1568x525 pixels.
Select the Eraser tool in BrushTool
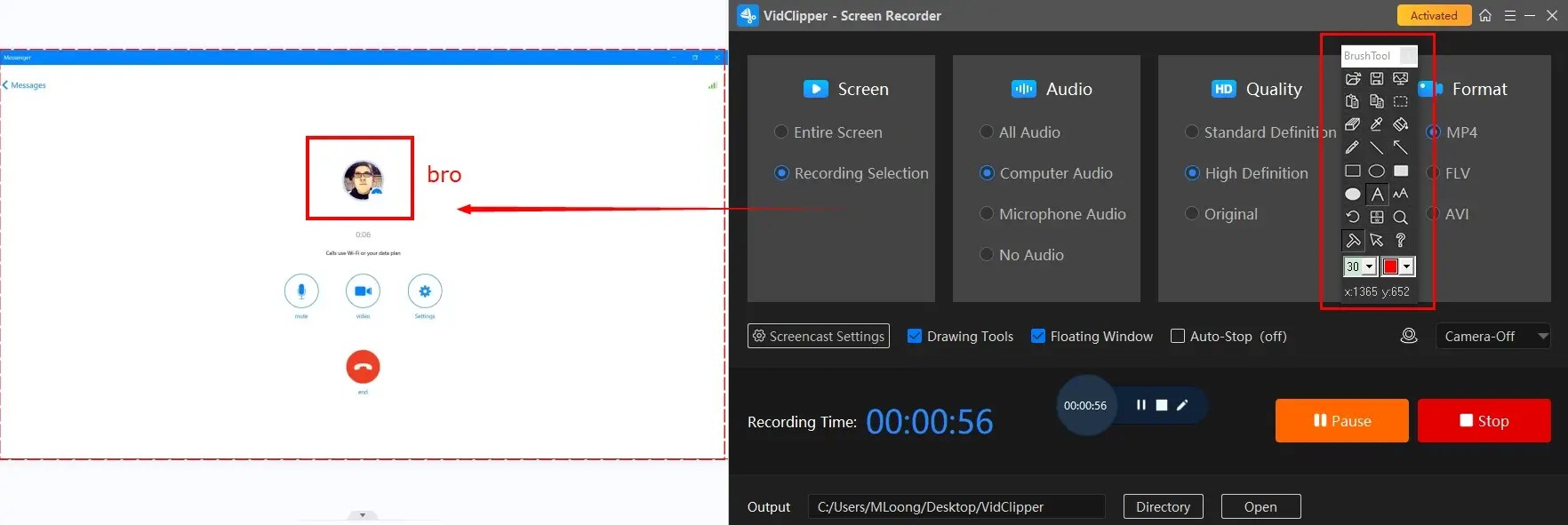[x=1353, y=124]
